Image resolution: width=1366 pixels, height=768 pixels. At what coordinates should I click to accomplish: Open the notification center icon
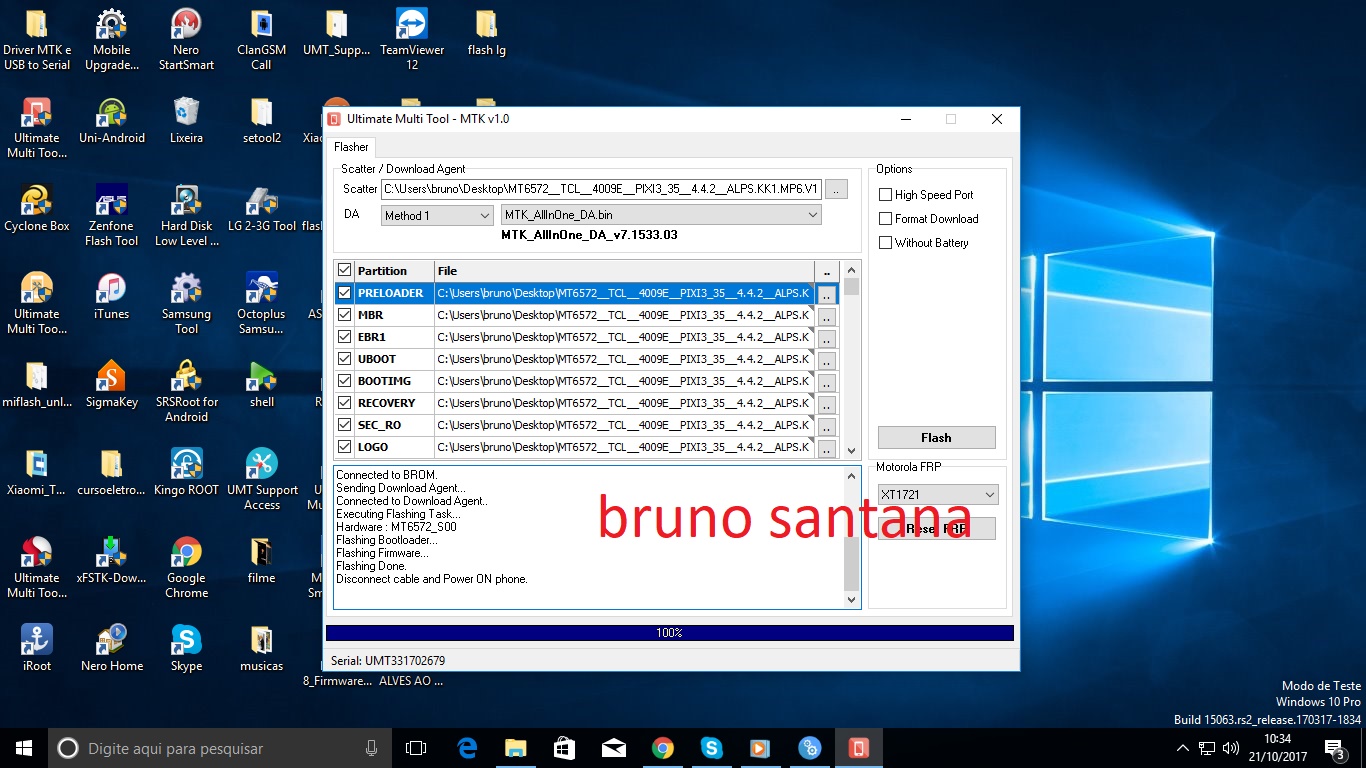(x=1334, y=748)
